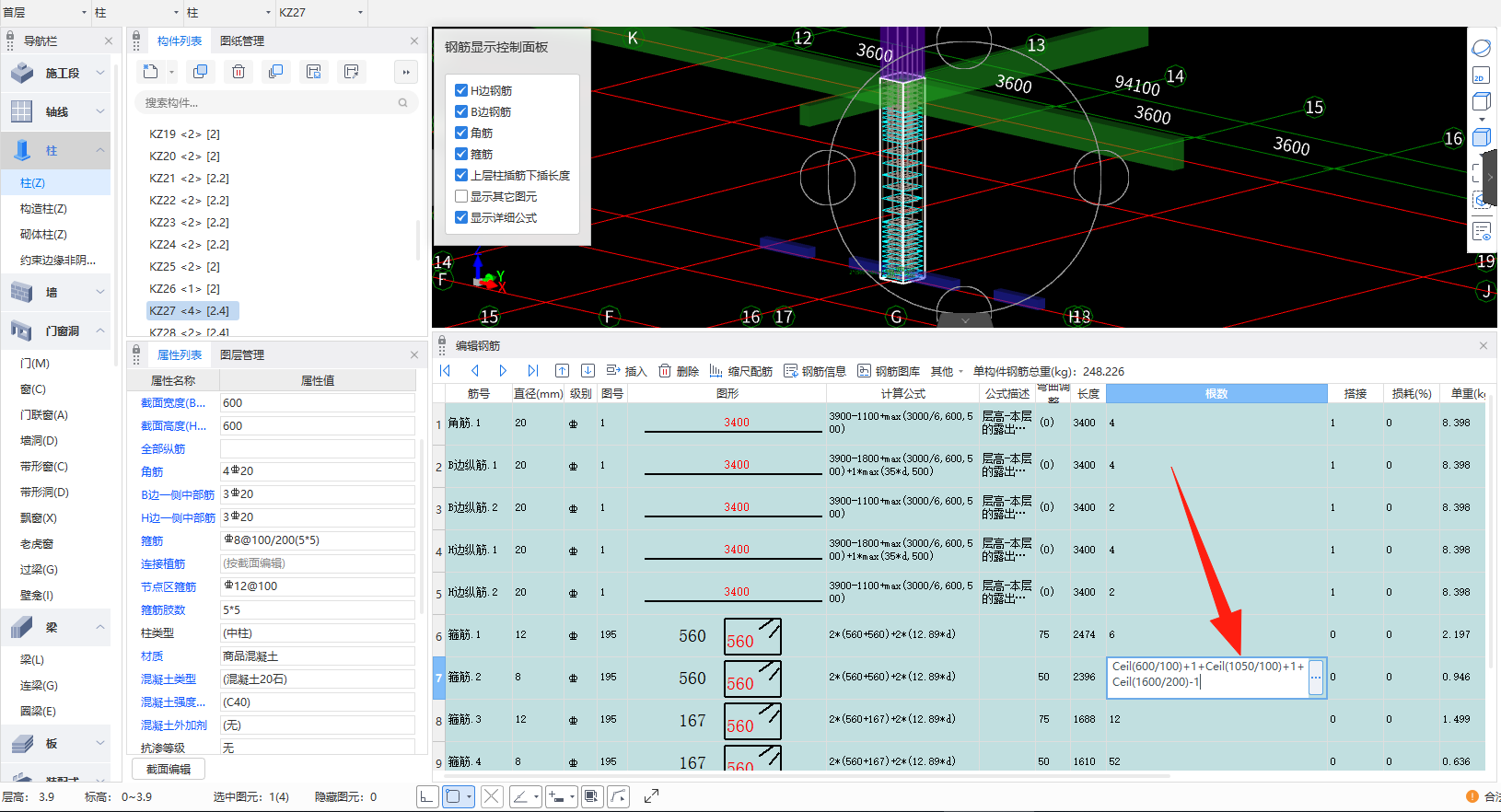The image size is (1501, 812).
Task: Go to previous rebar record
Action: click(x=475, y=370)
